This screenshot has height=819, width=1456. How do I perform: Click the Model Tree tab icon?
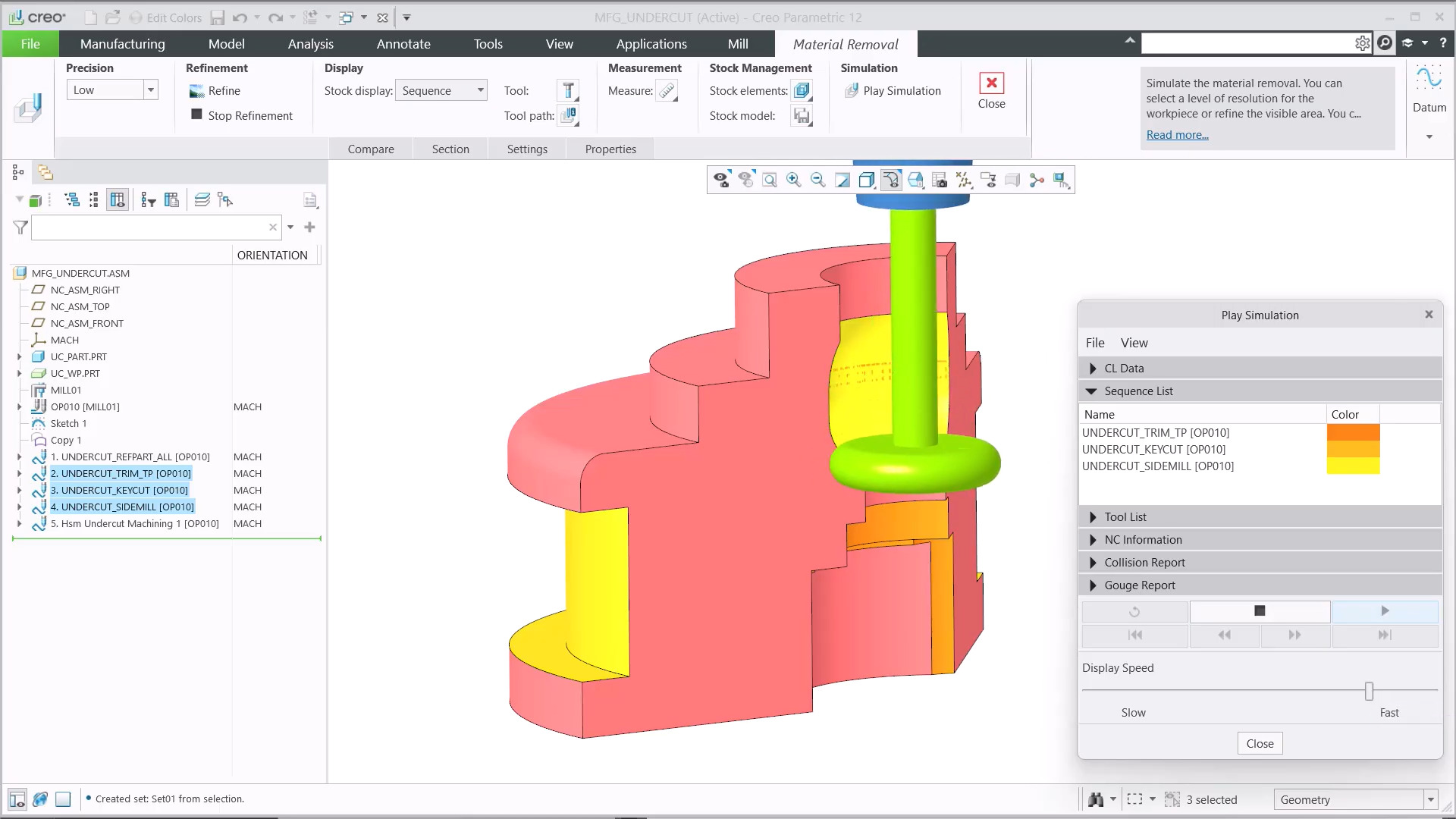18,173
